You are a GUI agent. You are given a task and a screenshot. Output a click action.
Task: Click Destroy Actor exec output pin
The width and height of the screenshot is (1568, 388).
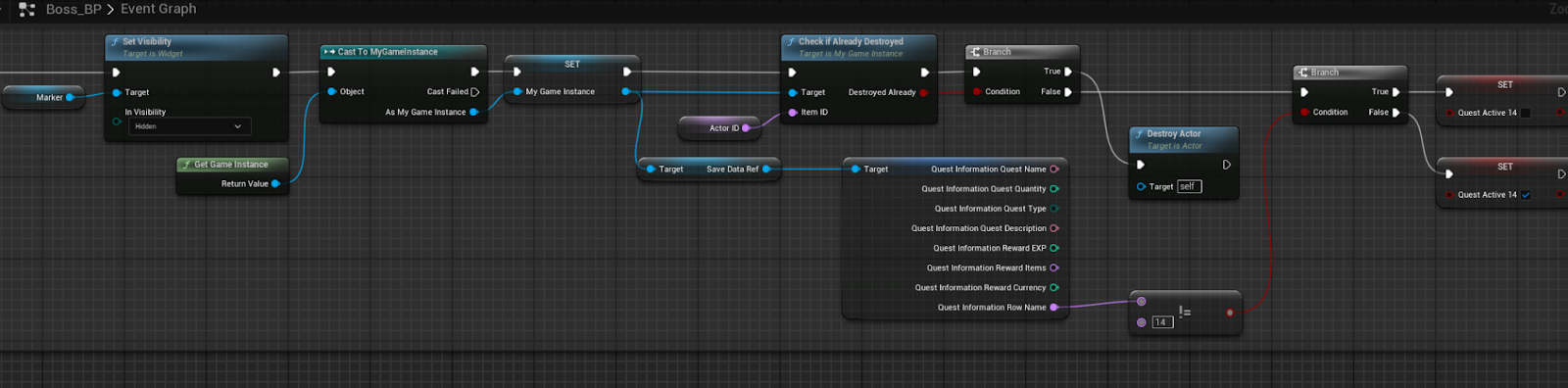(x=1227, y=165)
